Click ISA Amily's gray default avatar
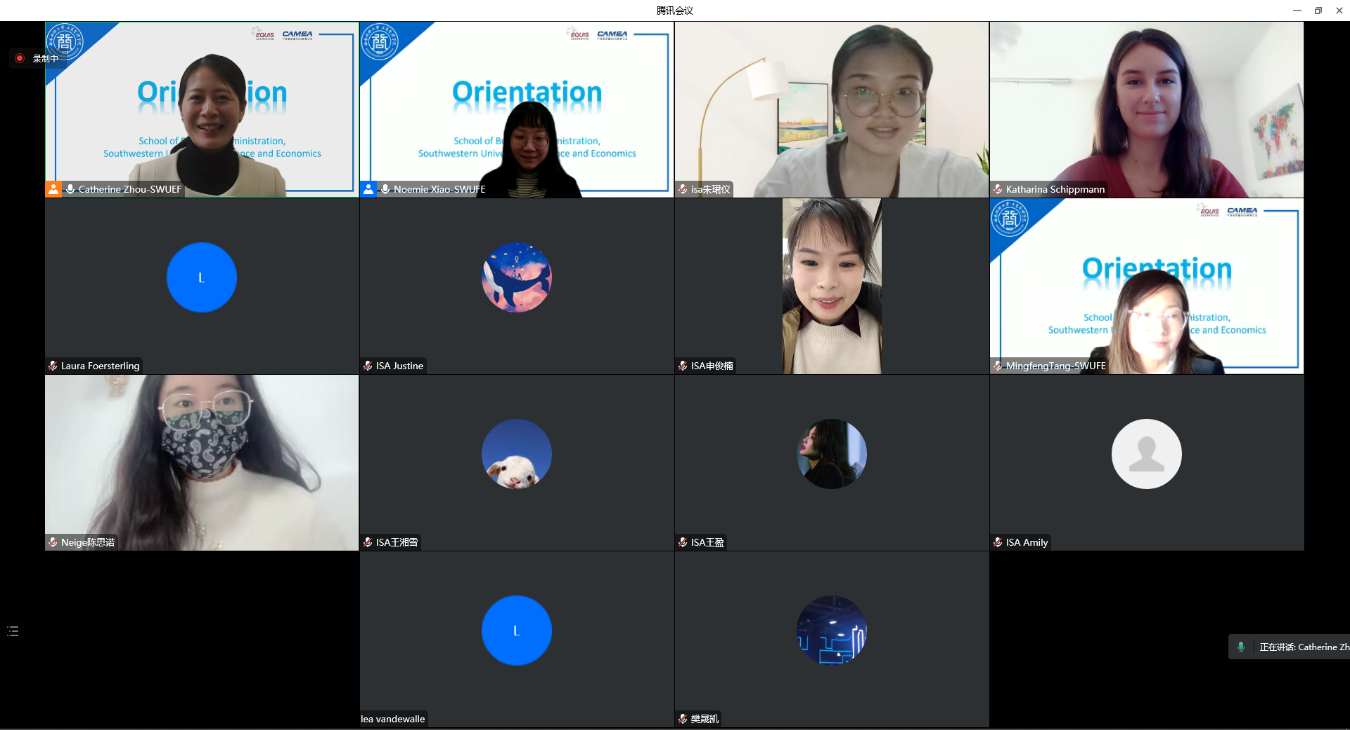1350x730 pixels. pos(1146,454)
